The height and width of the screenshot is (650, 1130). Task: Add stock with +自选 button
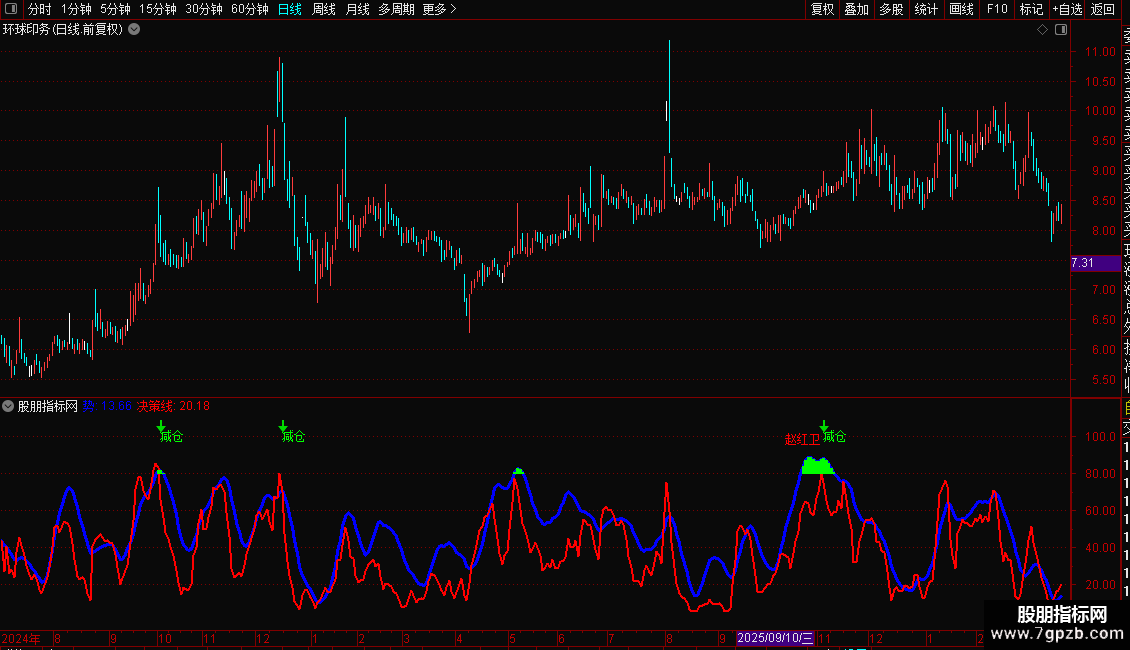point(1067,9)
